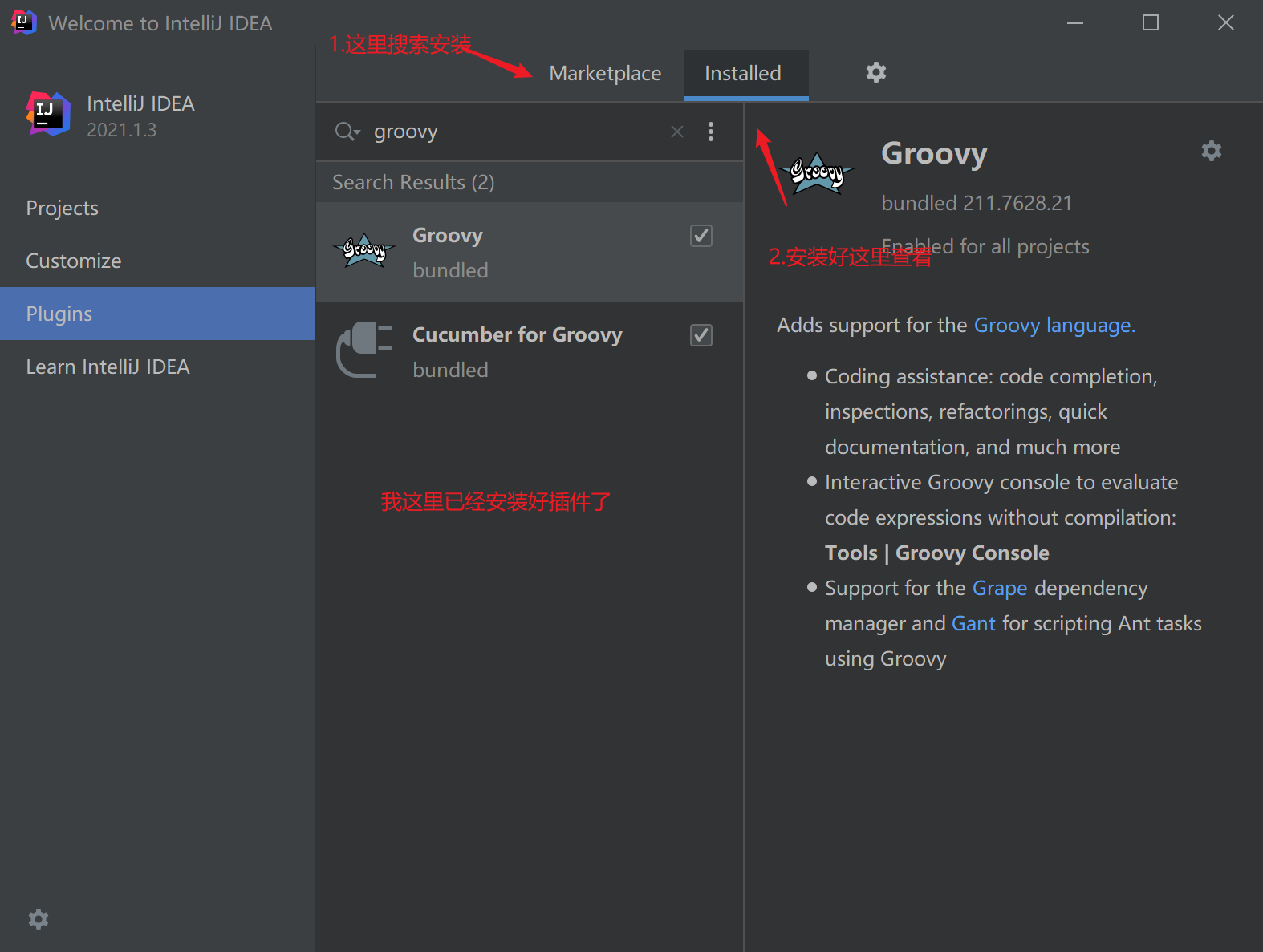Open search options three-dot menu
Image resolution: width=1263 pixels, height=952 pixels.
pos(711,132)
